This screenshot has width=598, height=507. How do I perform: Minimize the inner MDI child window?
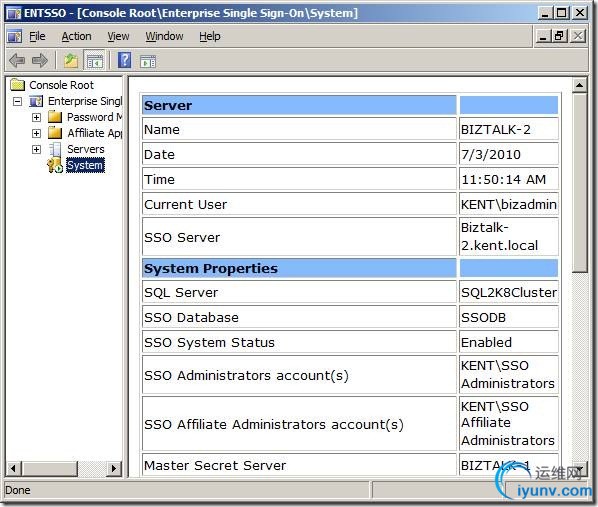click(x=543, y=37)
